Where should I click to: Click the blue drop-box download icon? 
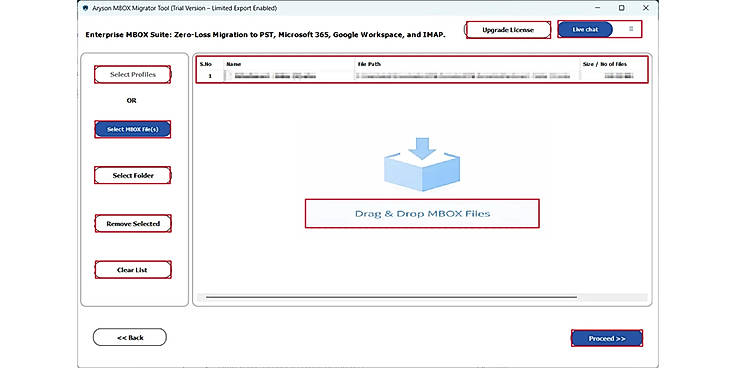[422, 164]
